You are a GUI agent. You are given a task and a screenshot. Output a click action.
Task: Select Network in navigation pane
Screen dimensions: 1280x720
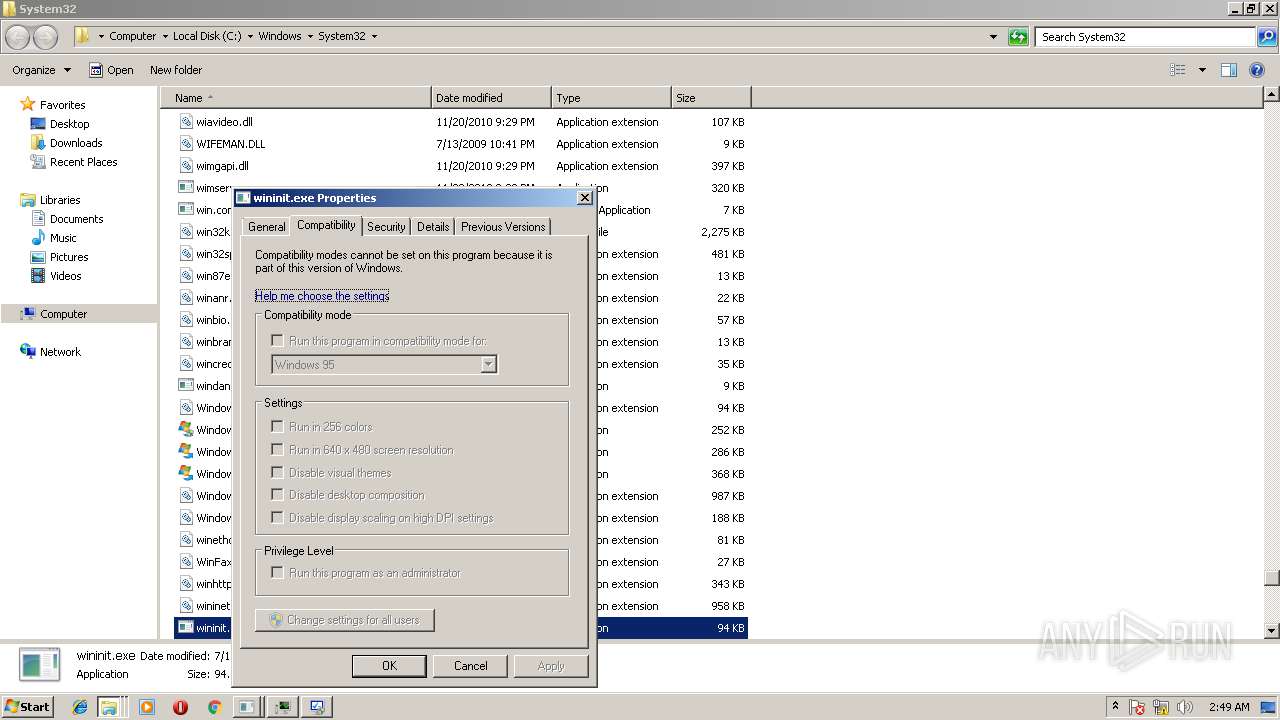[60, 352]
